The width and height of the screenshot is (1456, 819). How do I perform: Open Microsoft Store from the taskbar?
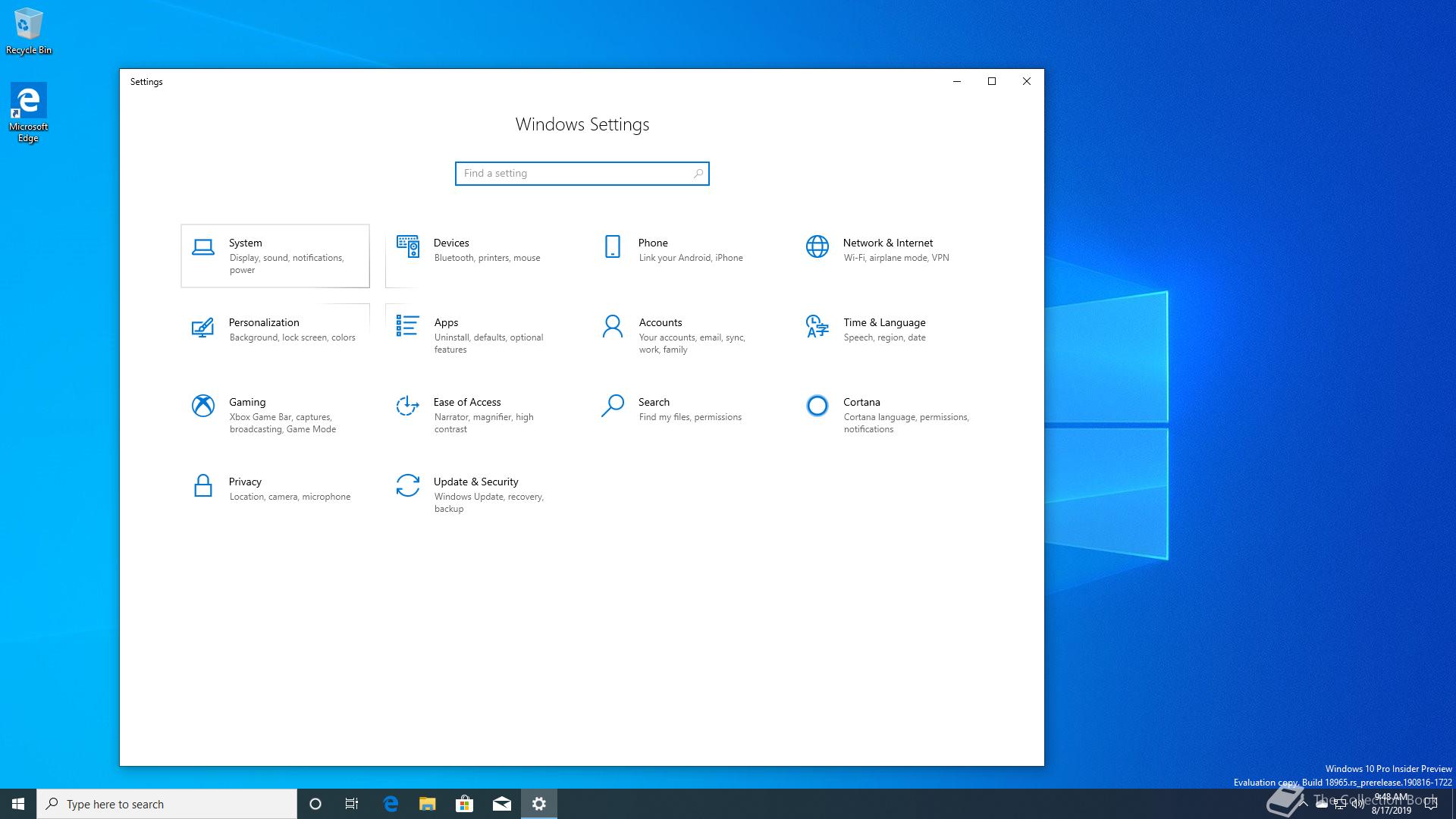tap(464, 804)
